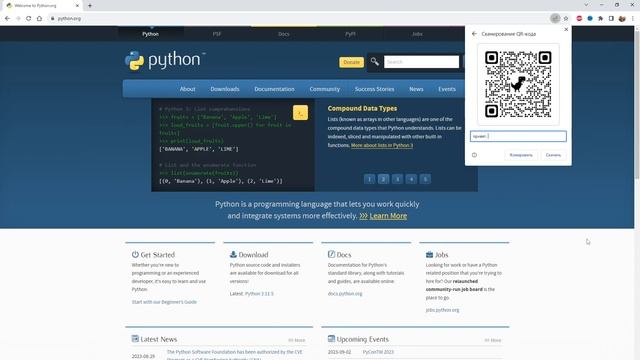Open the browser home page

39,18
